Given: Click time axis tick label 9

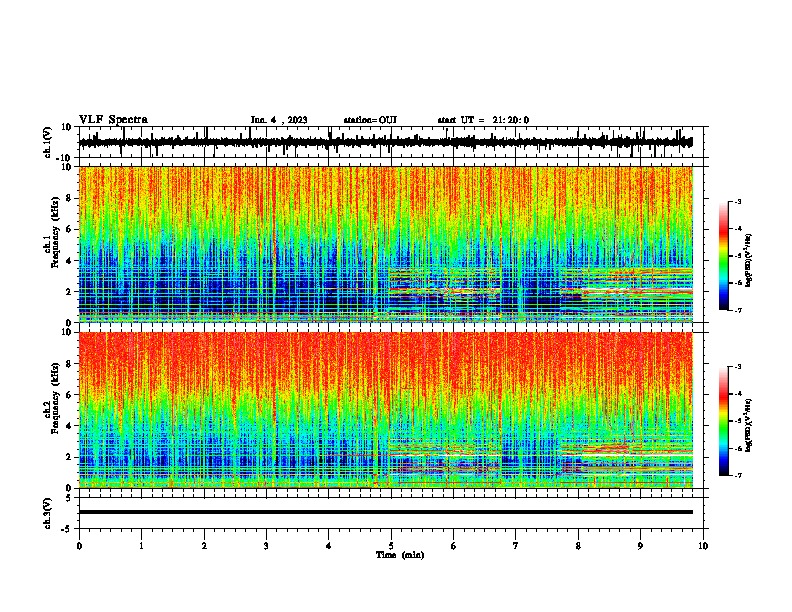Looking at the screenshot, I should click(640, 546).
